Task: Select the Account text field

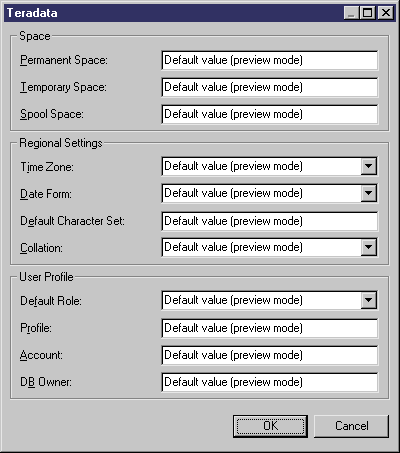Action: point(270,355)
